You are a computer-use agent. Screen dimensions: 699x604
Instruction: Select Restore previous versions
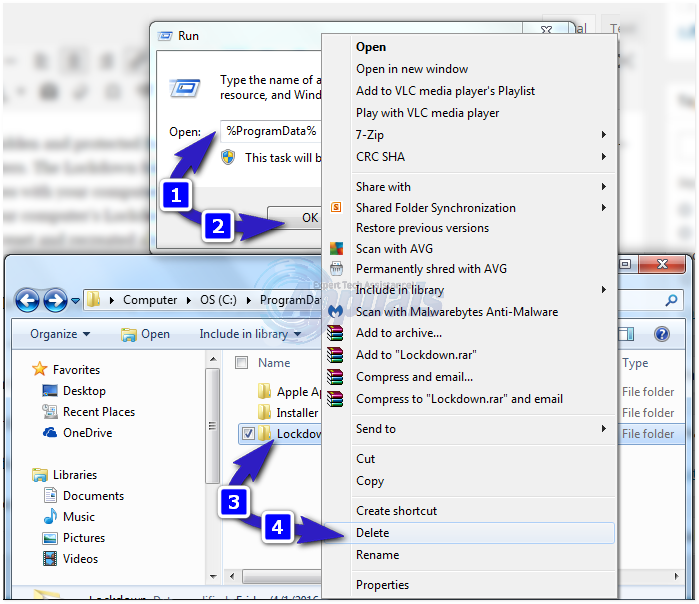(469, 228)
